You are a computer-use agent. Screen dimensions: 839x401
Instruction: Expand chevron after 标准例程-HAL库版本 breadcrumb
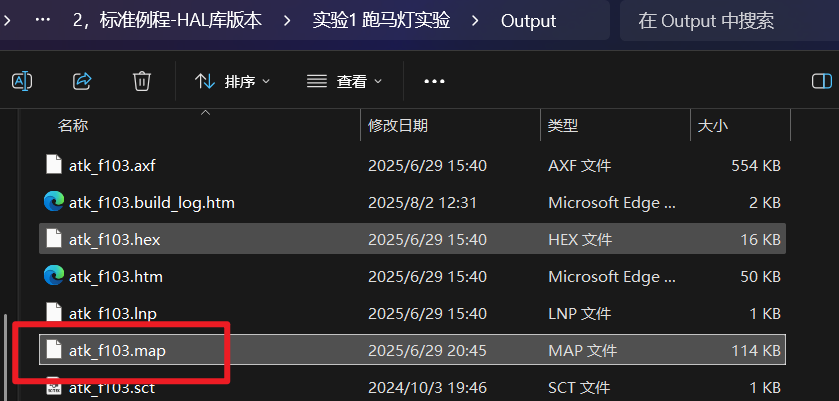click(287, 20)
